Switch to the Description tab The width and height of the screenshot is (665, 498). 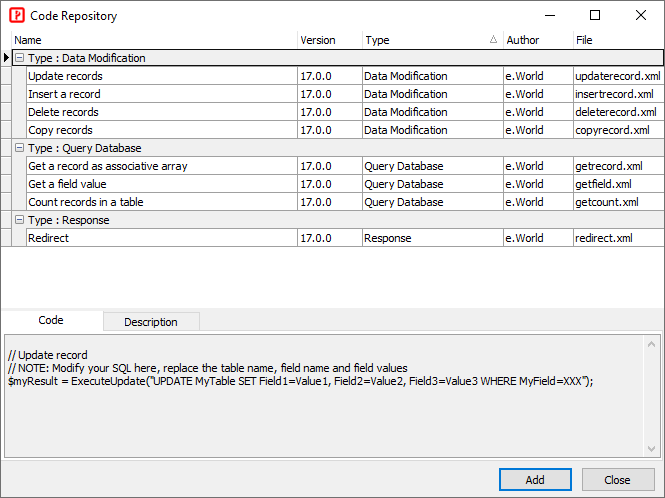[x=150, y=322]
